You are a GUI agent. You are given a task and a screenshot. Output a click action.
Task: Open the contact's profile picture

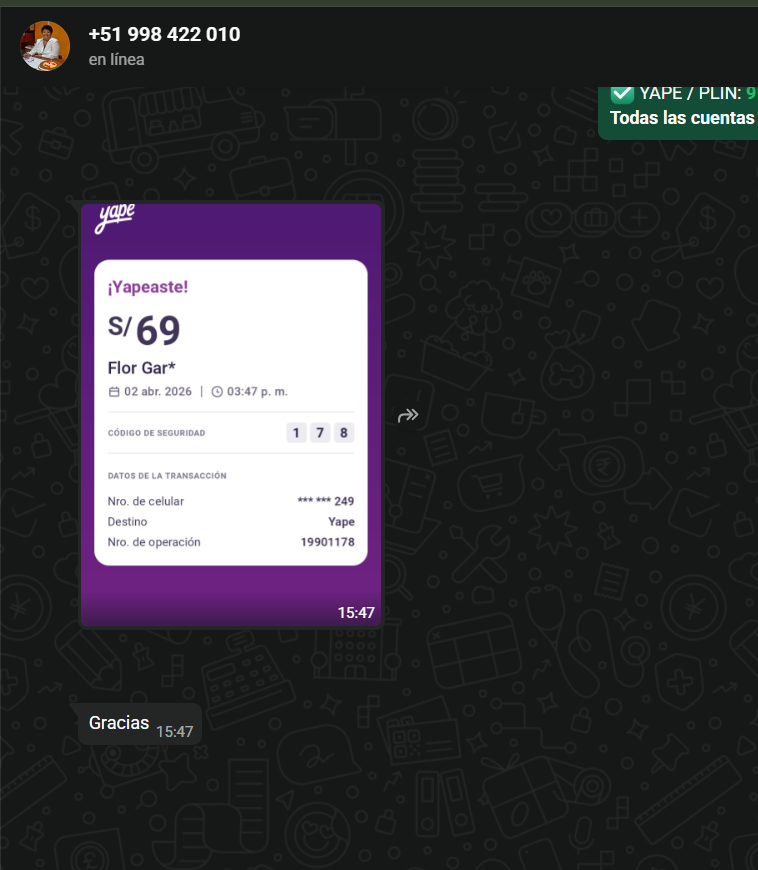point(45,46)
